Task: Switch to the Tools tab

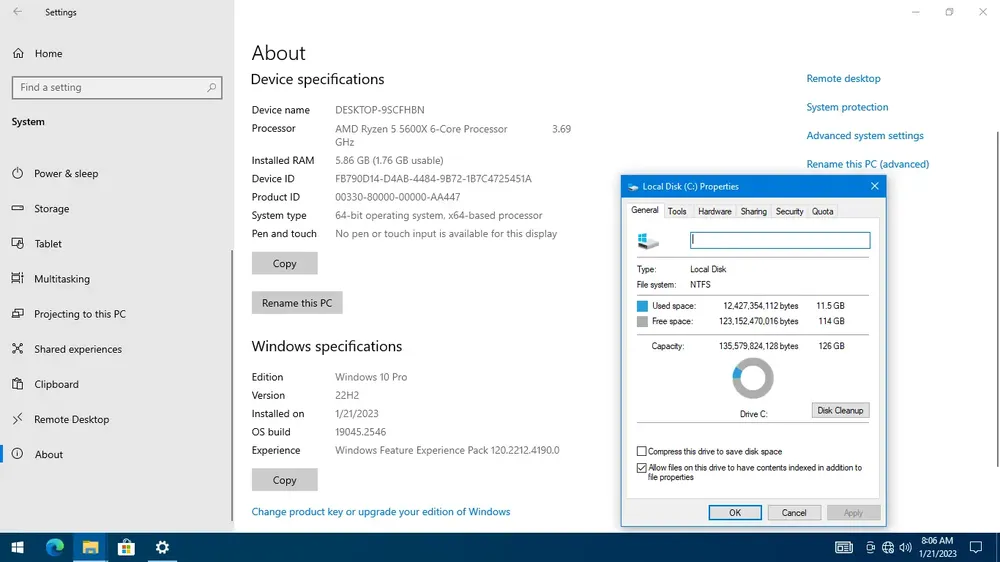Action: point(677,211)
